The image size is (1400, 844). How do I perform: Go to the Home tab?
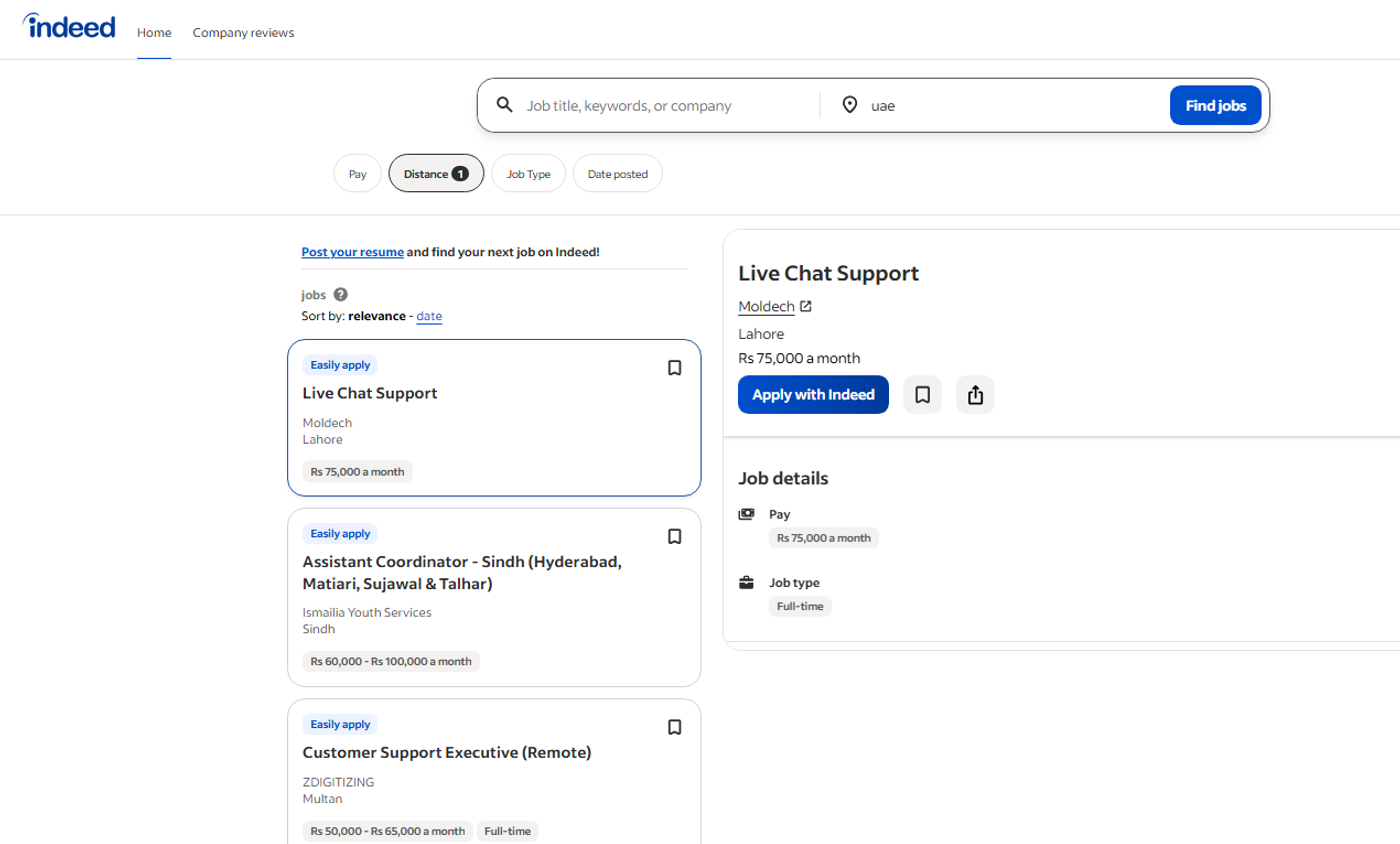pyautogui.click(x=154, y=32)
